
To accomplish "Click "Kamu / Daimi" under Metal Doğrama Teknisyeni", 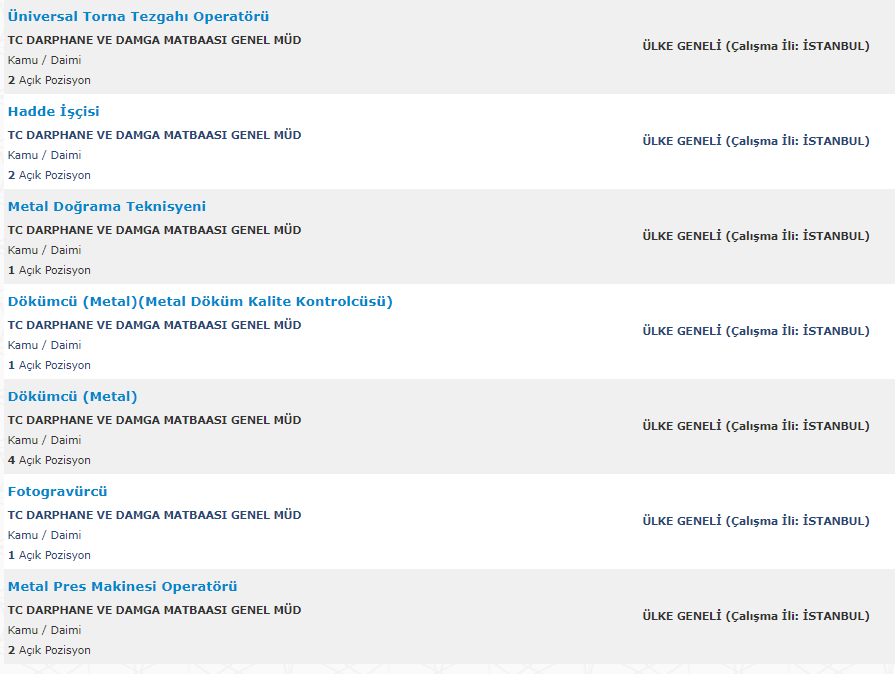I will point(45,250).
